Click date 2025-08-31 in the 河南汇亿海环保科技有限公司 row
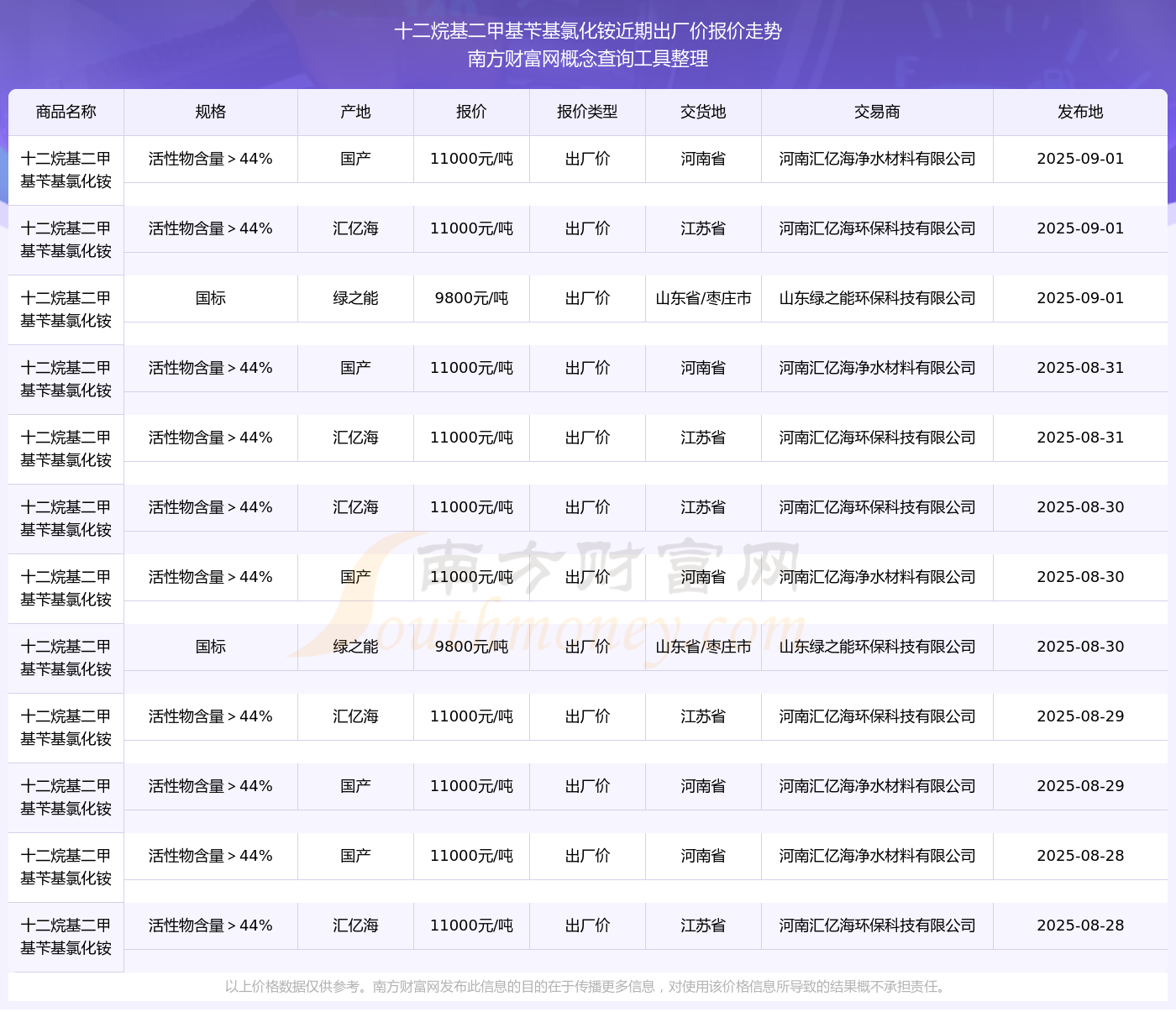Viewport: 1176px width, 1012px height. pos(1080,438)
